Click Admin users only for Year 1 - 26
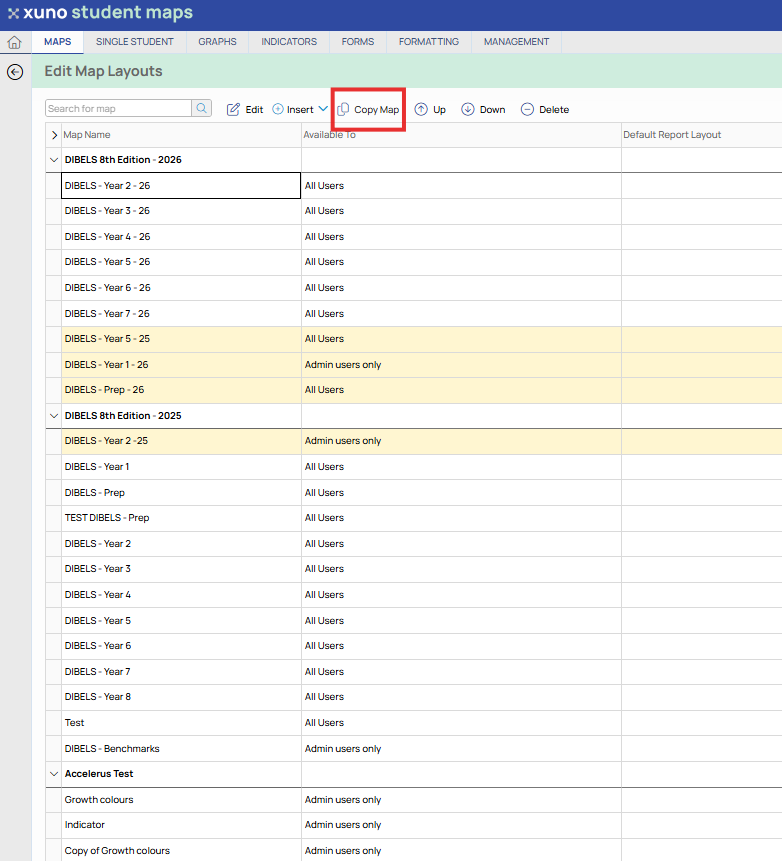The image size is (782, 861). [x=343, y=365]
